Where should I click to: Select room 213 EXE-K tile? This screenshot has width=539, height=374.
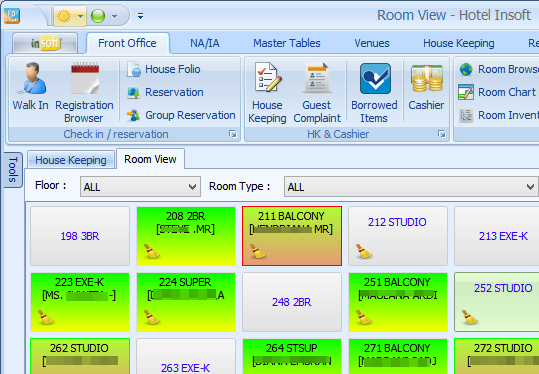click(x=497, y=236)
